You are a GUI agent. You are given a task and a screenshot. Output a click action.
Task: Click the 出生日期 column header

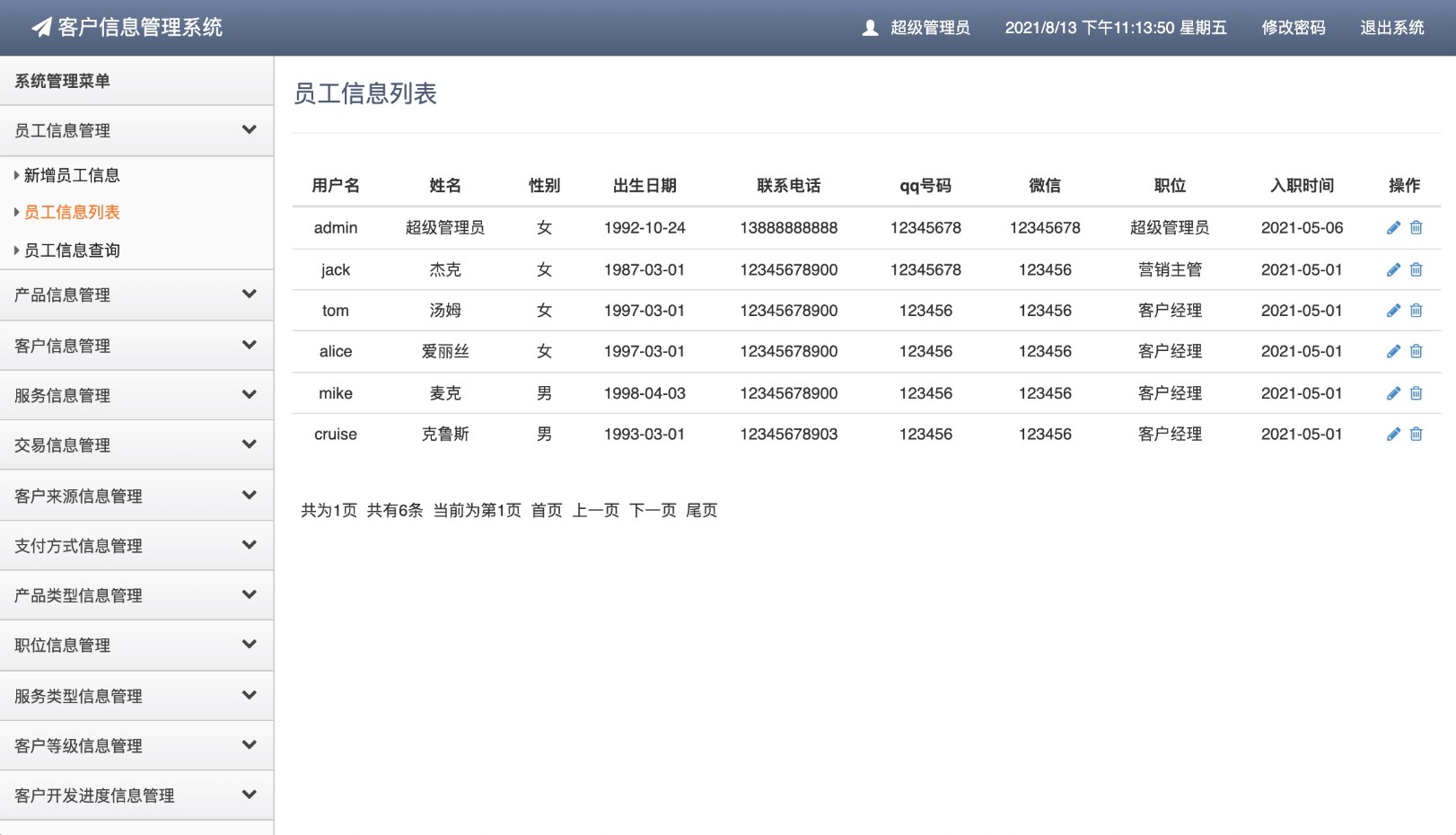(x=645, y=186)
